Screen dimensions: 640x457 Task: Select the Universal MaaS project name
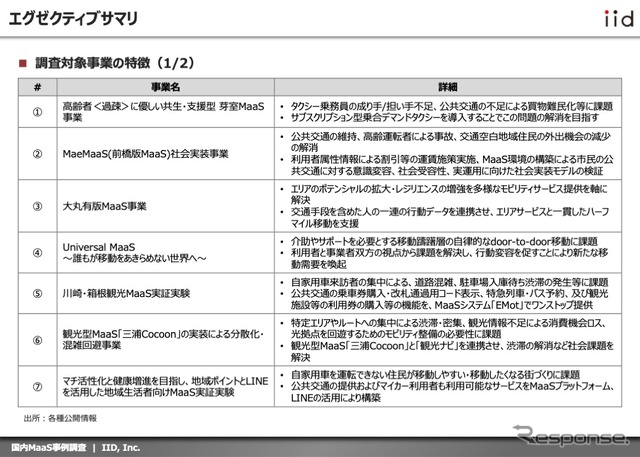[99, 247]
